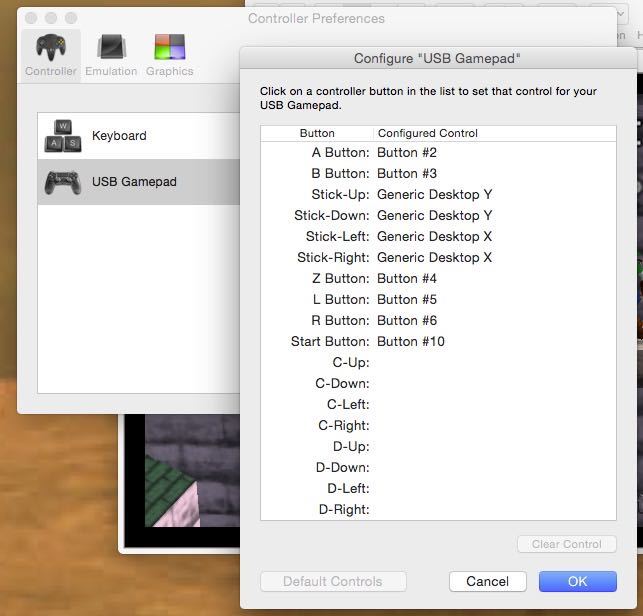Select the Keyboard WAS keys icon
643x616 pixels.
[63, 136]
